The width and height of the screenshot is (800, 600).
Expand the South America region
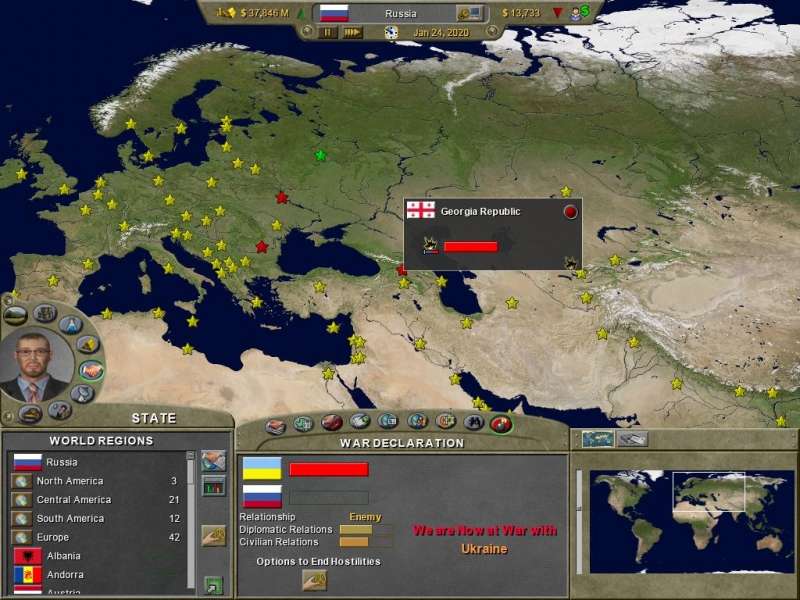70,518
